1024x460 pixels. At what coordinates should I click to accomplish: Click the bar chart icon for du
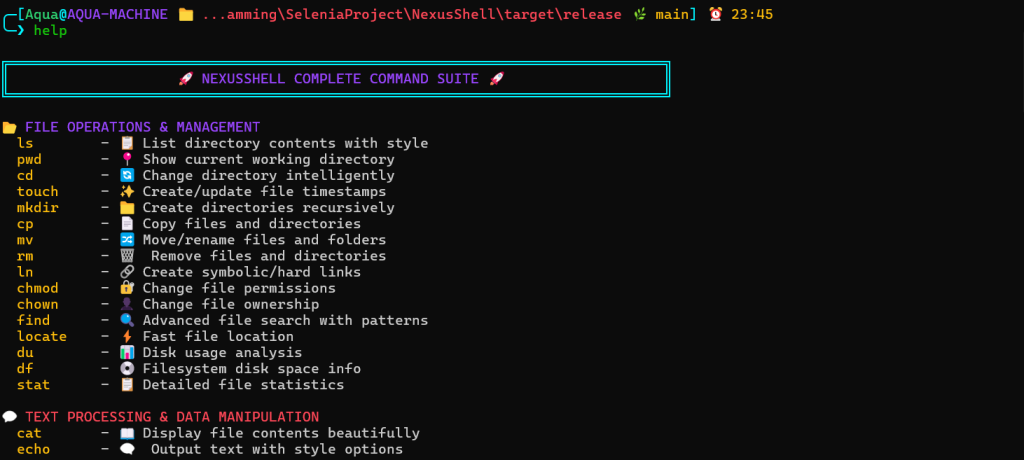point(127,352)
